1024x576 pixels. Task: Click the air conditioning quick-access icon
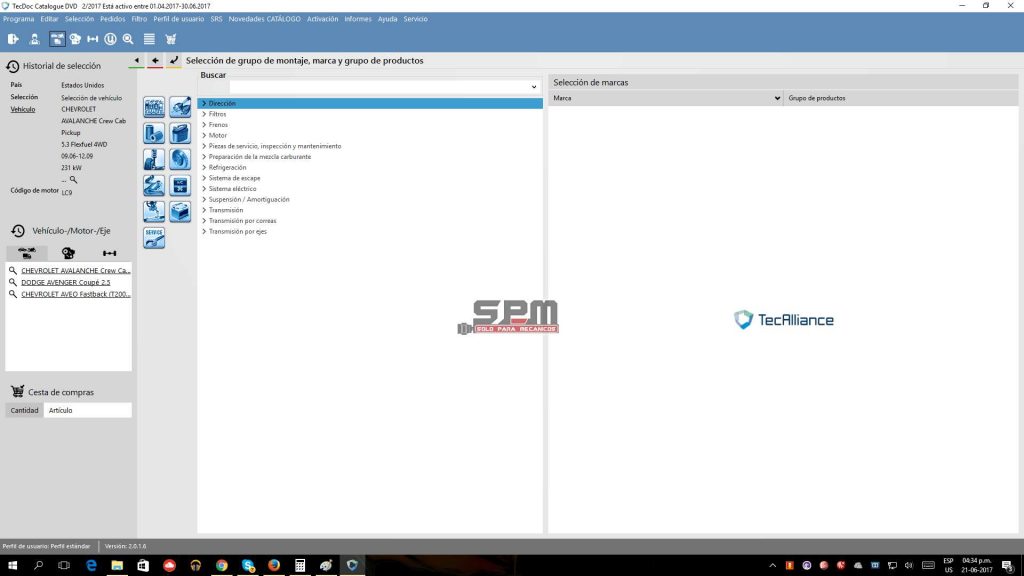180,185
